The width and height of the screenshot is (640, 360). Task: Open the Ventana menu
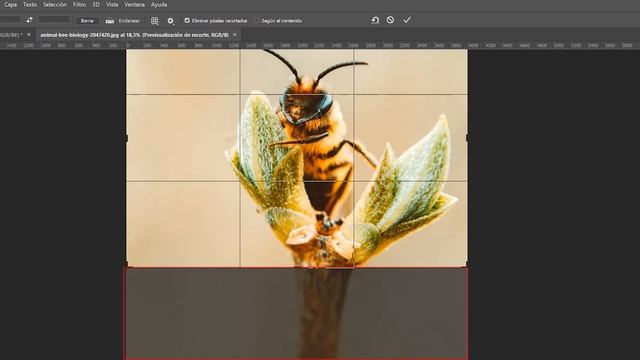point(134,5)
